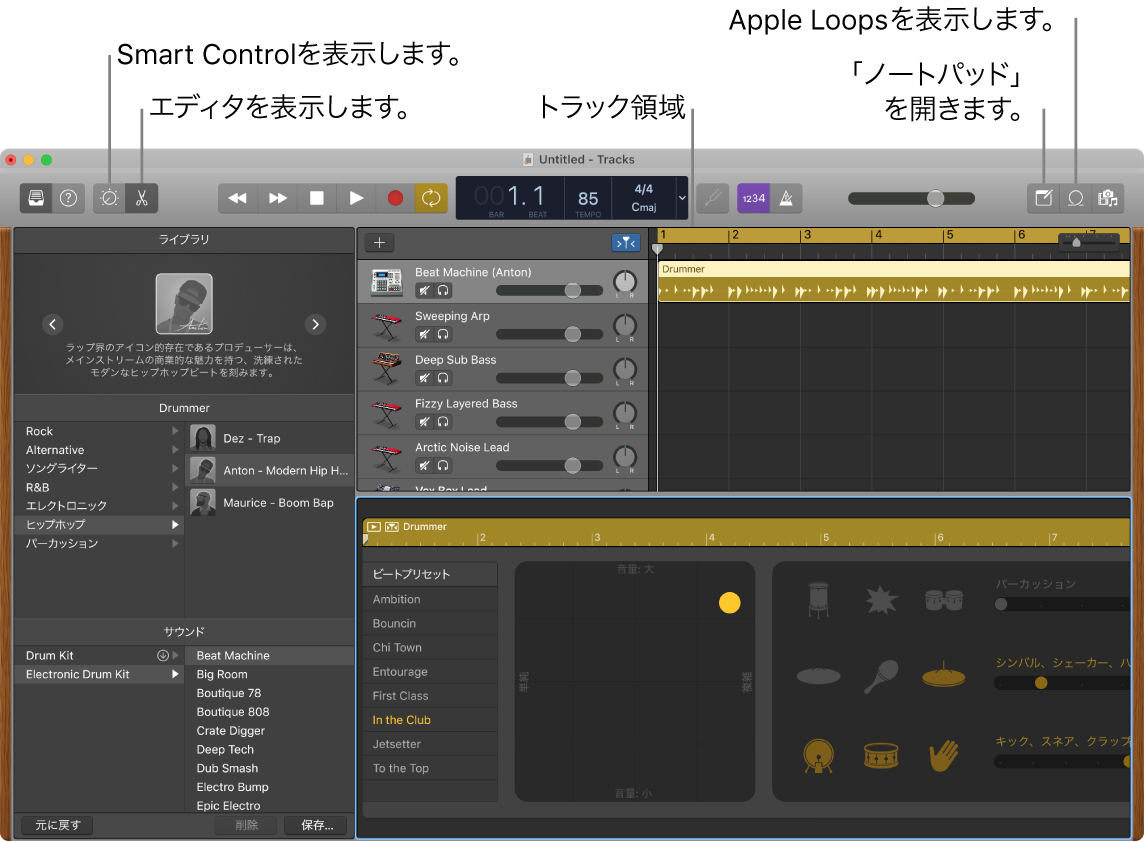
Task: Enable the metronome icon
Action: tap(786, 198)
